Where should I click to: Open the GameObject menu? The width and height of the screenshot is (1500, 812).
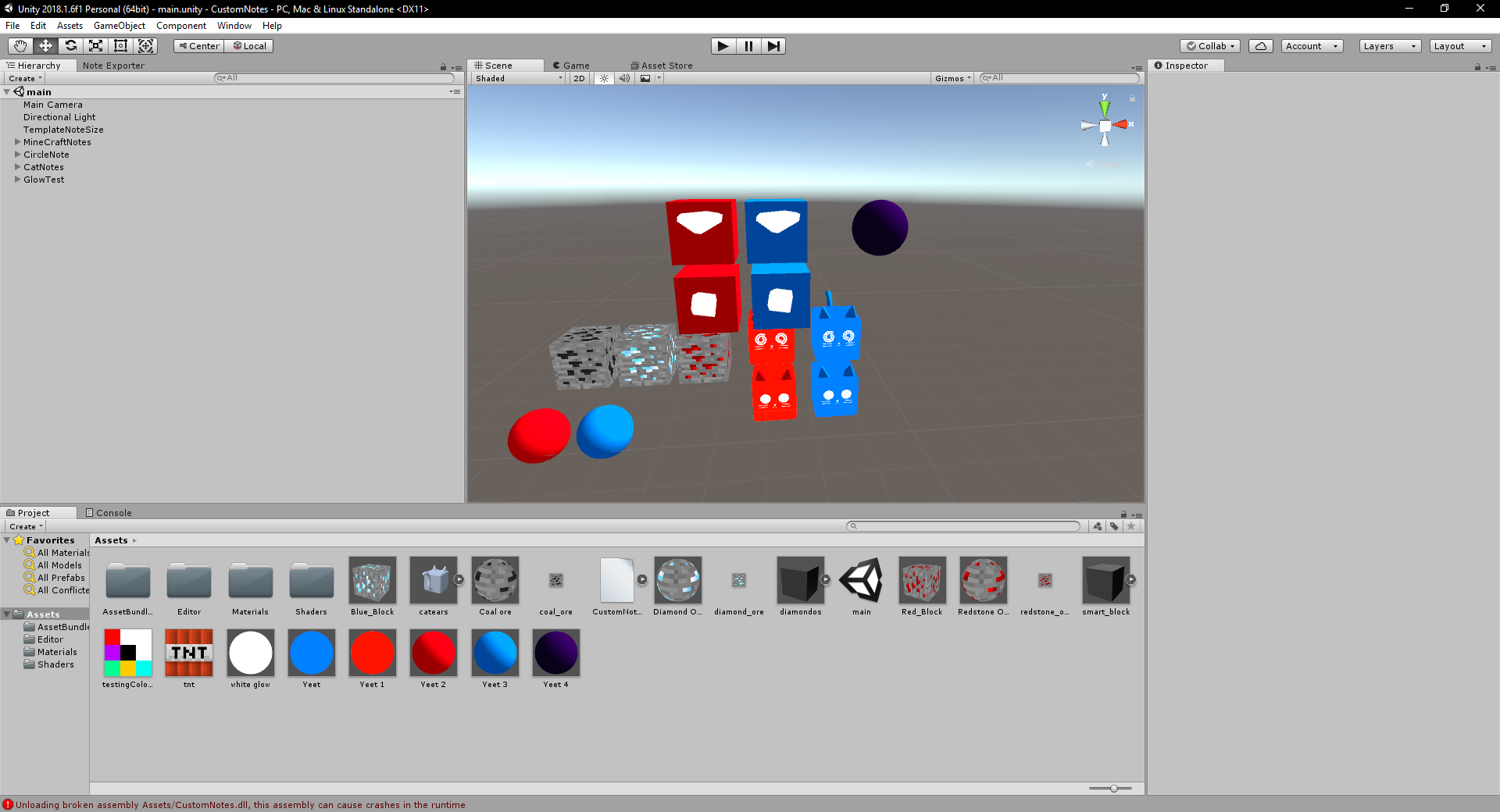119,26
